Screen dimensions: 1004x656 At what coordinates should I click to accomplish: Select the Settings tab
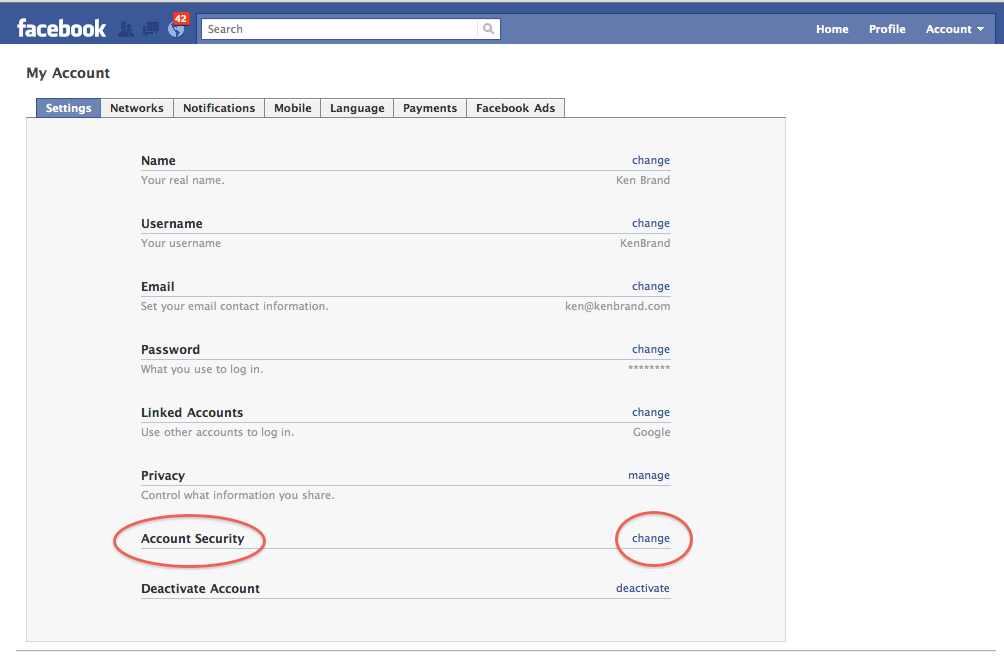69,108
